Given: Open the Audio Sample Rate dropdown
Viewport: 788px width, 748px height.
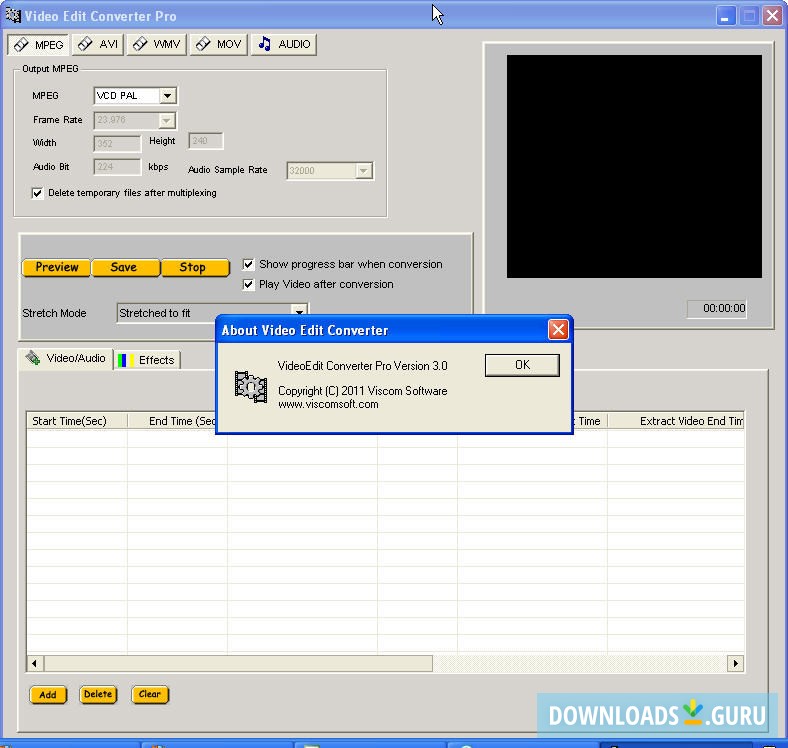Looking at the screenshot, I should pyautogui.click(x=364, y=171).
